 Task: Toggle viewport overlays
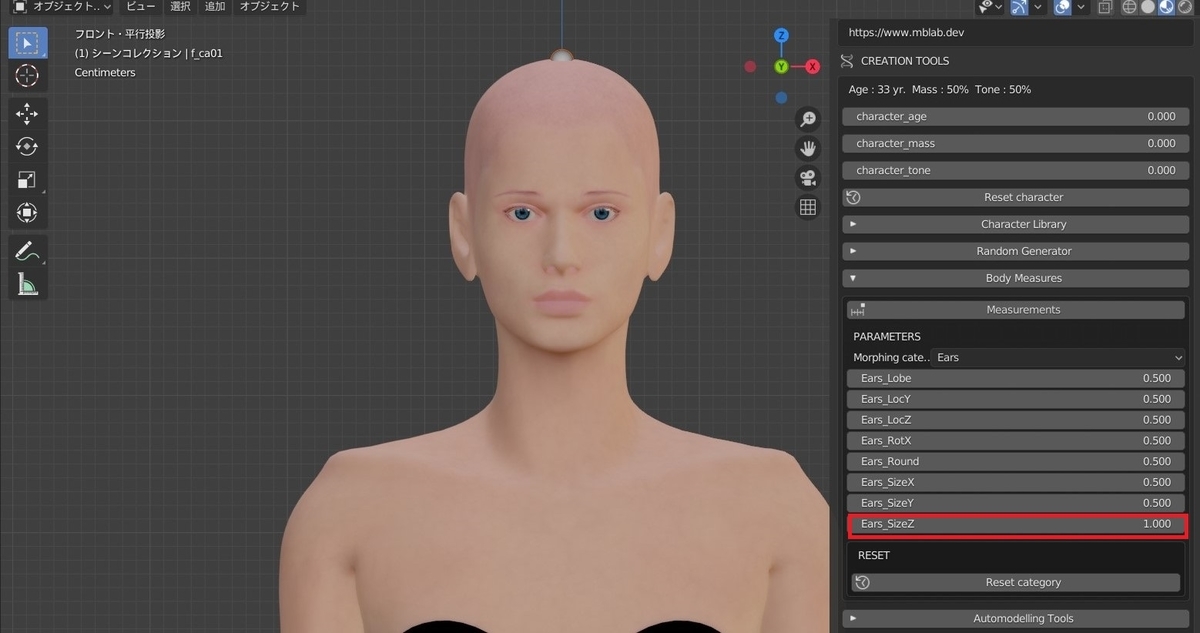click(x=1064, y=7)
